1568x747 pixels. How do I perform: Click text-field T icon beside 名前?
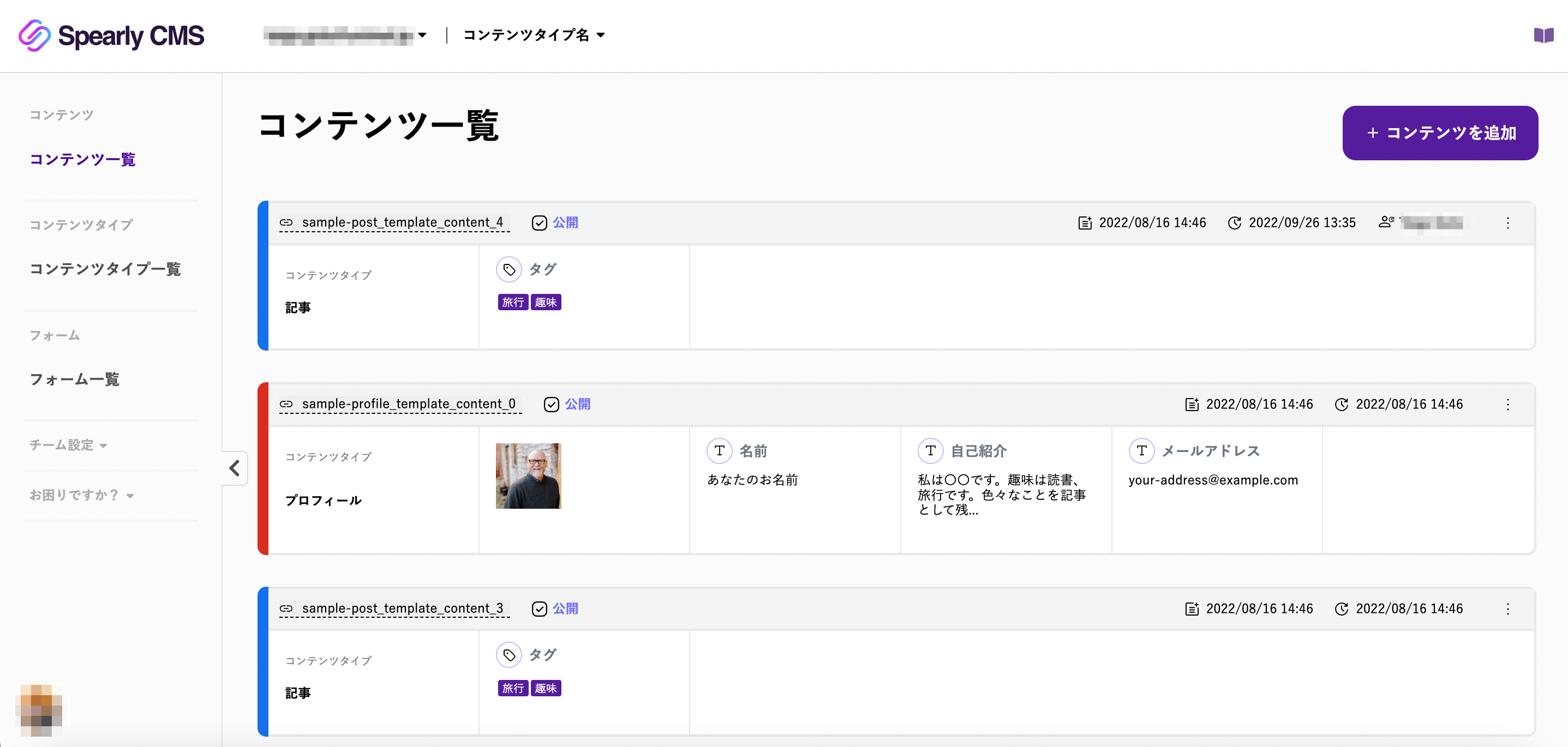click(720, 451)
